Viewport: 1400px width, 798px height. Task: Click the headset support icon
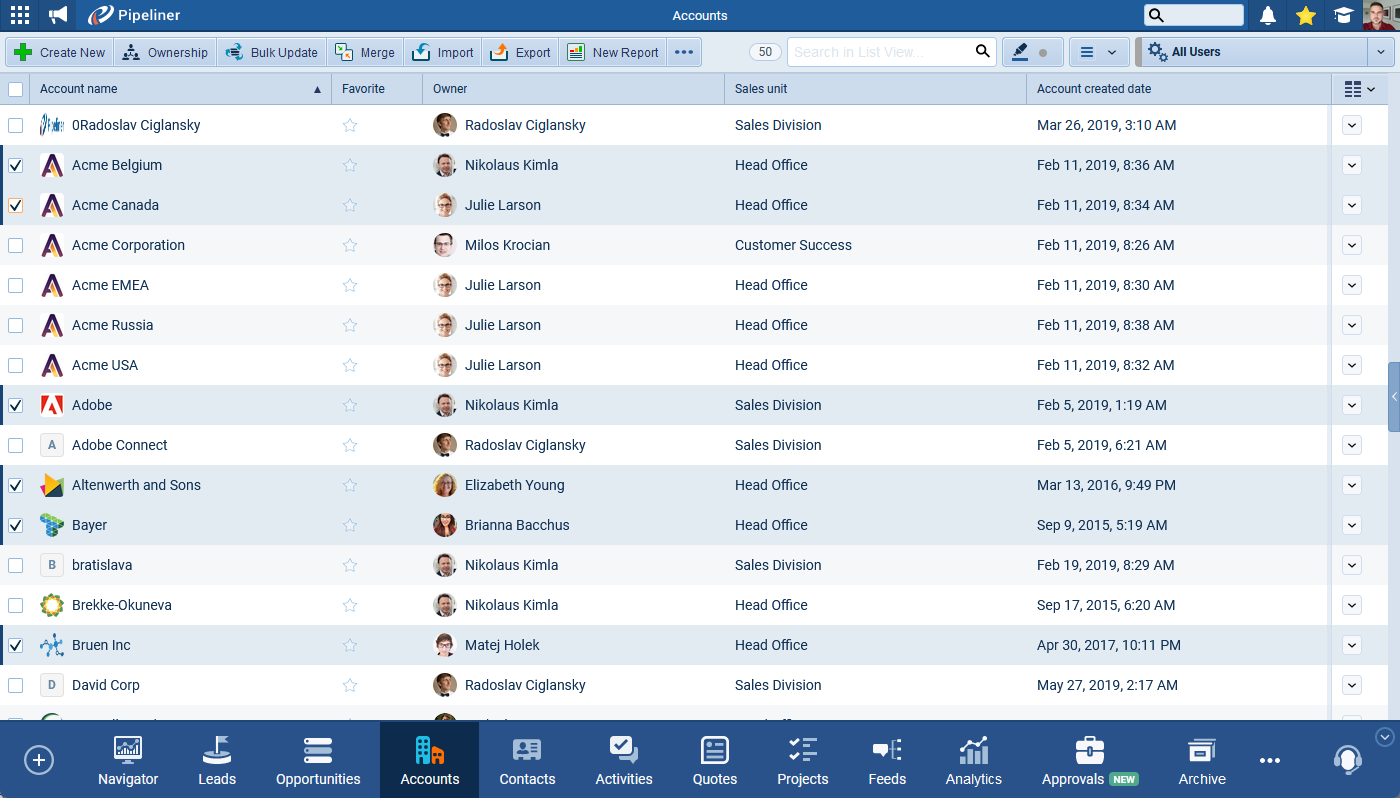click(x=1347, y=760)
